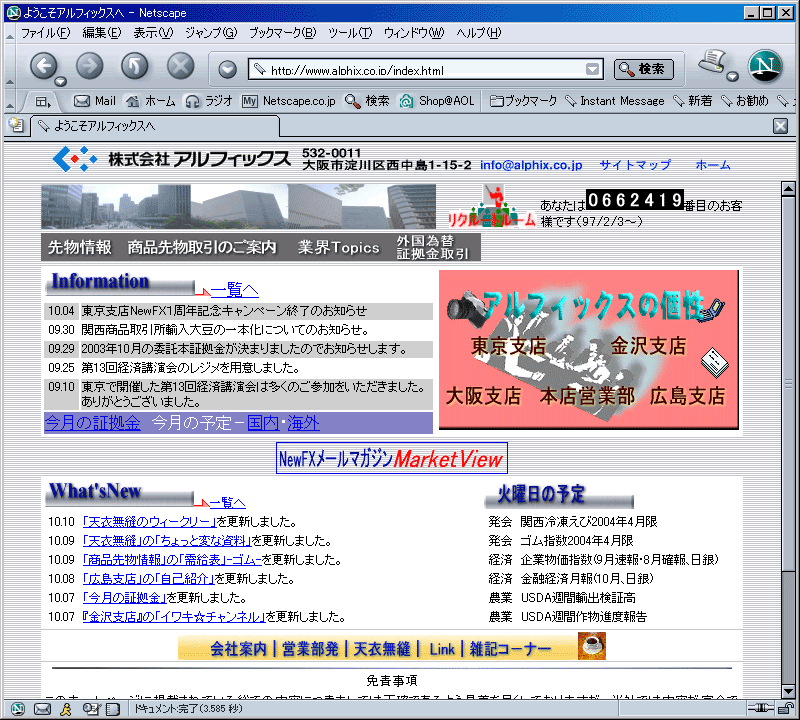The width and height of the screenshot is (800, 720).
Task: Toggle the sidebar panel icon on personal toolbar
Action: 42,102
